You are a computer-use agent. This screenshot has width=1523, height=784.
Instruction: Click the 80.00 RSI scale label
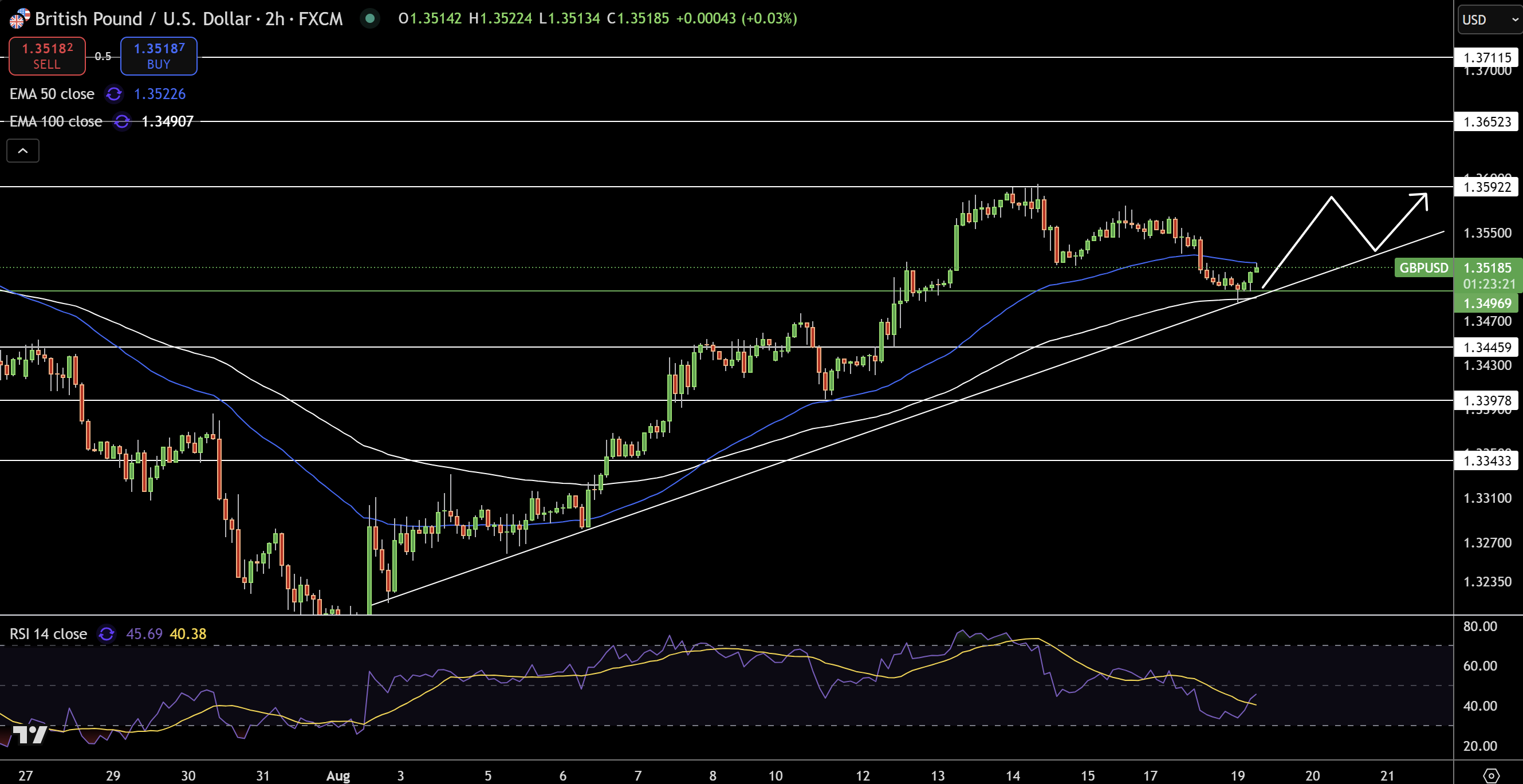[1480, 626]
